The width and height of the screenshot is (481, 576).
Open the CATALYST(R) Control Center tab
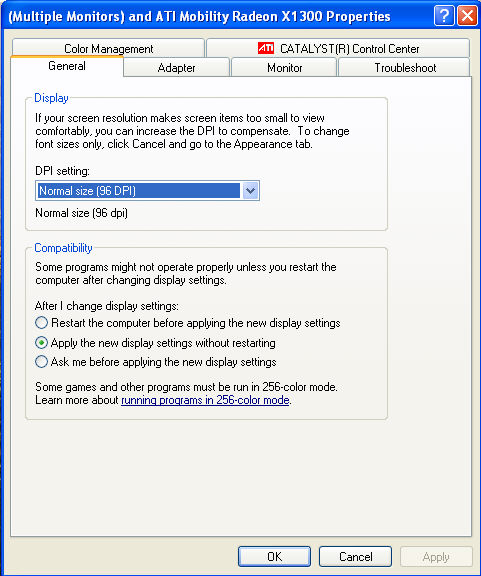point(338,48)
